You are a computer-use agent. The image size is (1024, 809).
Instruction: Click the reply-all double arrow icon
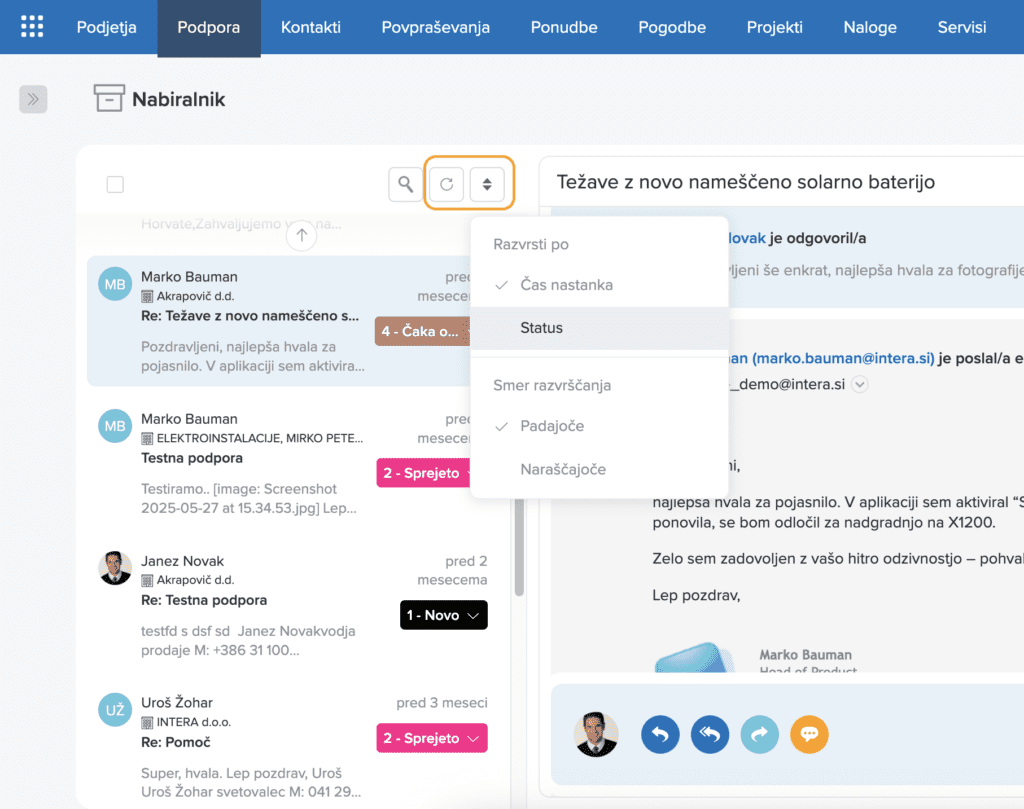coord(709,735)
